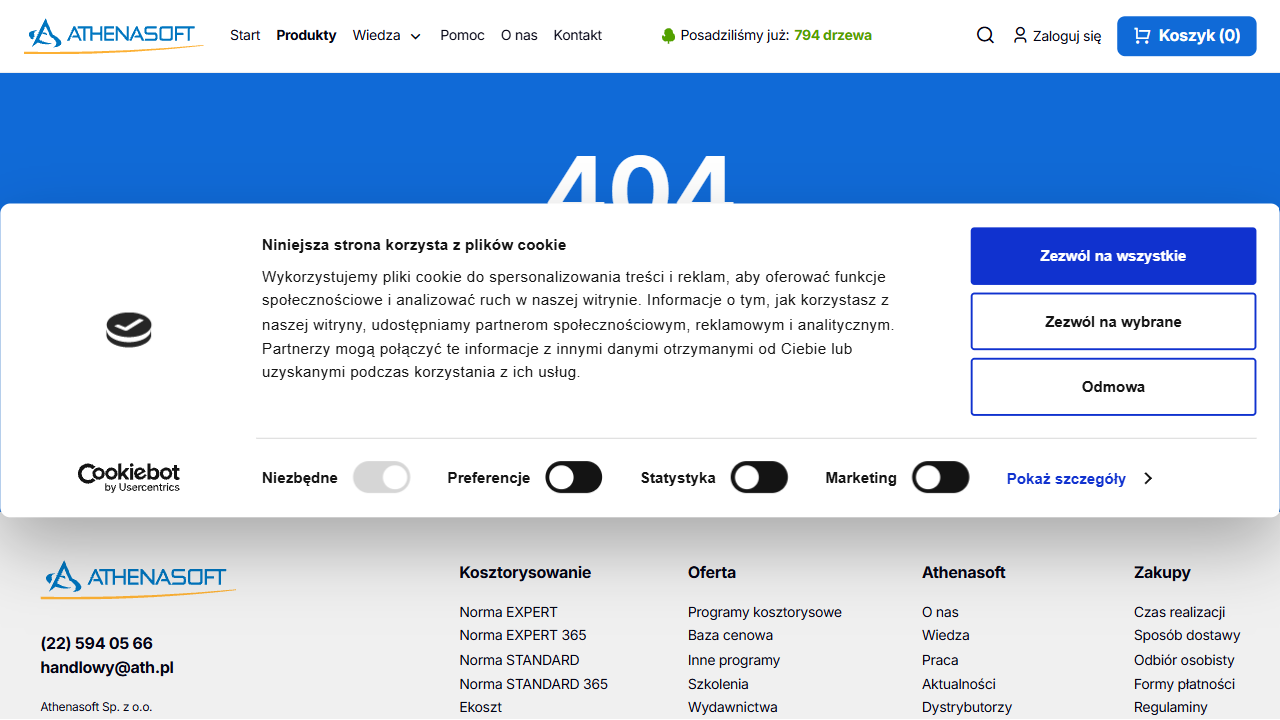The height and width of the screenshot is (720, 1280).
Task: Open Norma EXPERT footer link
Action: pyautogui.click(x=509, y=612)
